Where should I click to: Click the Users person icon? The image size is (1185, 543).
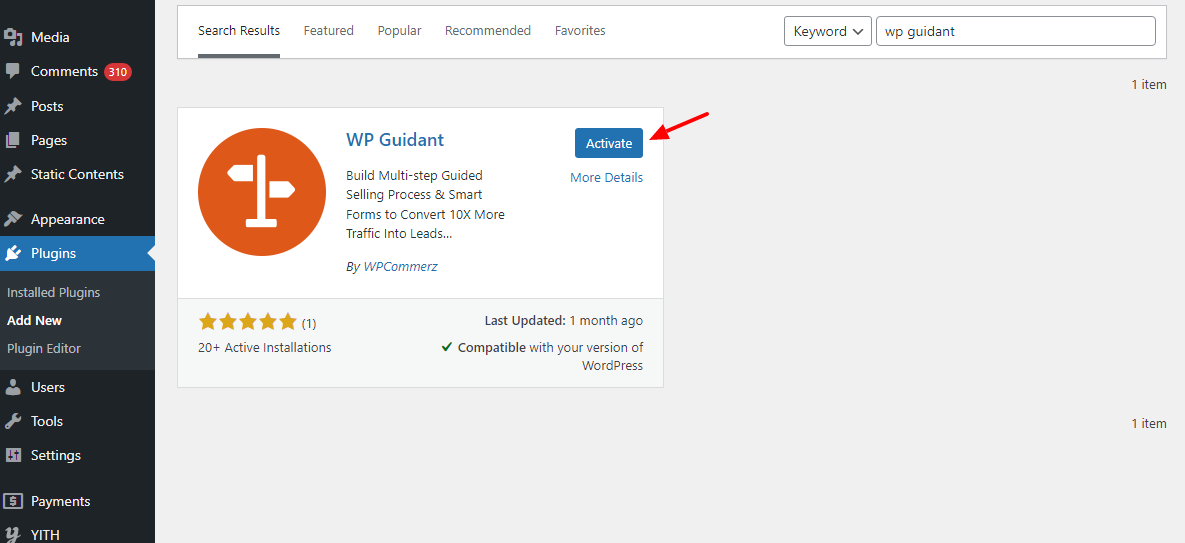pyautogui.click(x=13, y=387)
